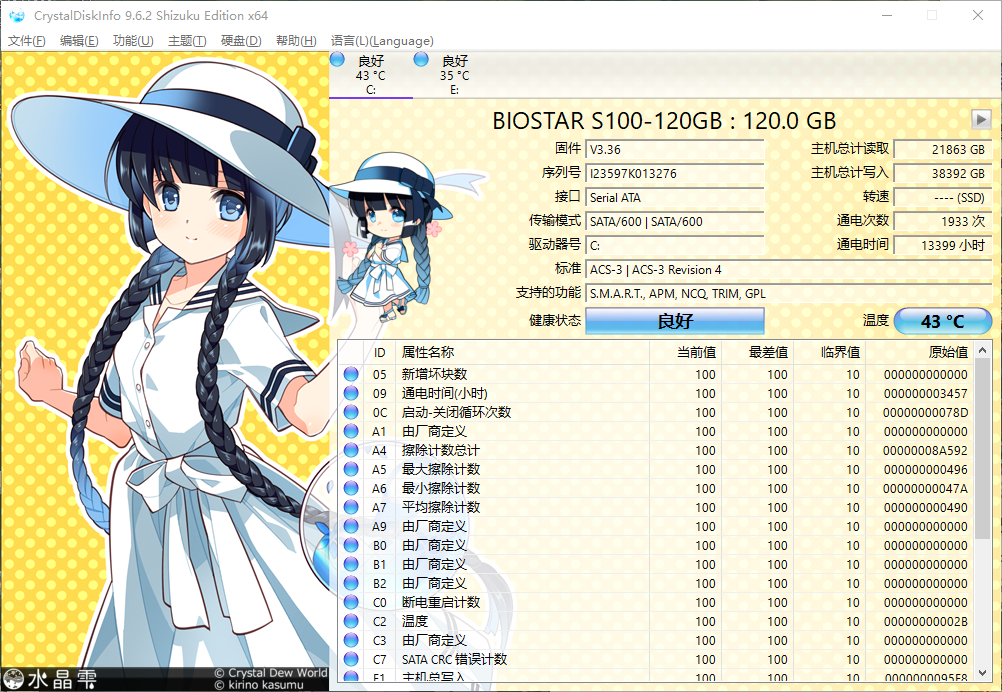Click the CrystalDiskInfo title bar app icon
The width and height of the screenshot is (1002, 692).
coord(17,15)
